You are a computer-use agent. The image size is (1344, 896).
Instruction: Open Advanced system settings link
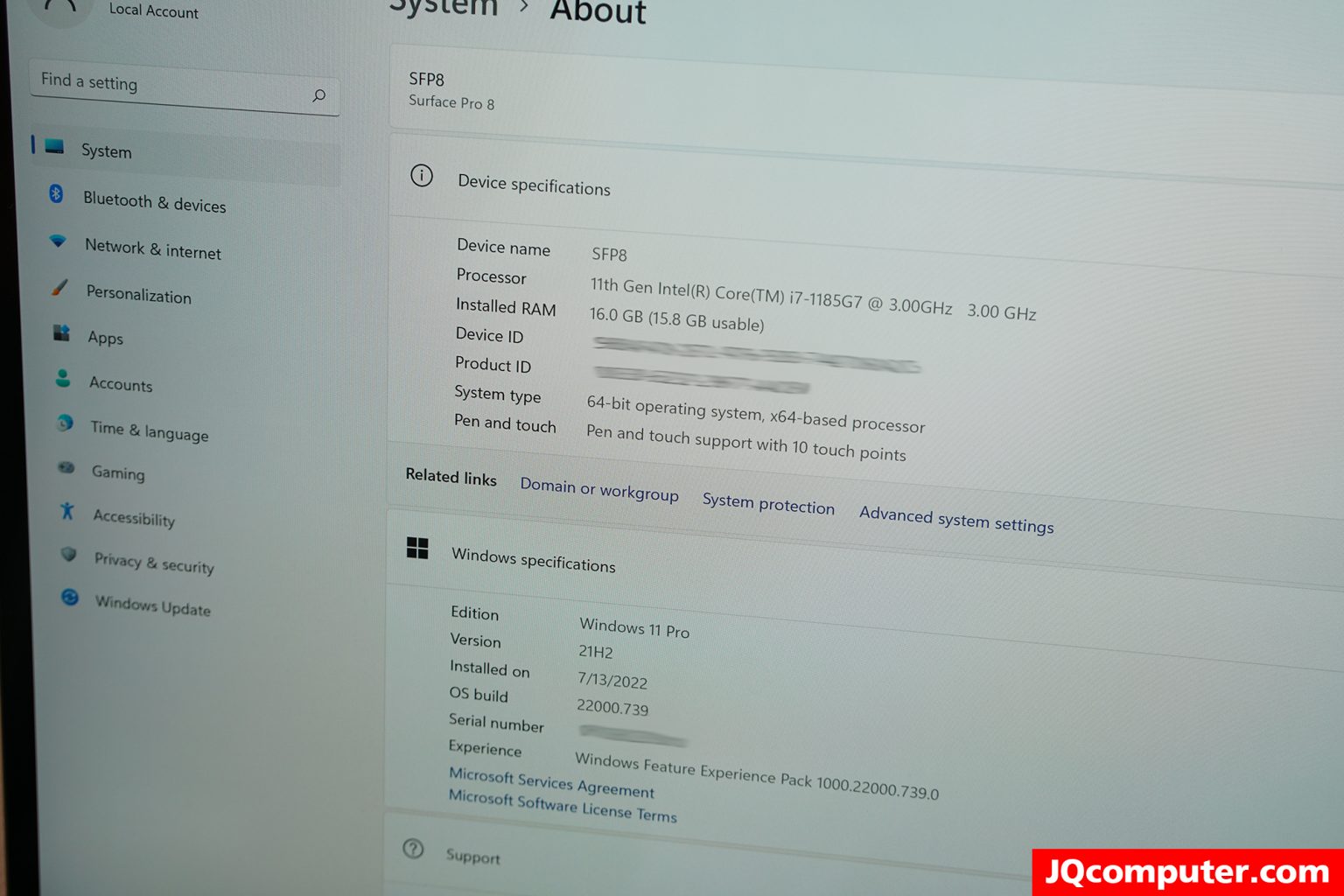[x=956, y=520]
